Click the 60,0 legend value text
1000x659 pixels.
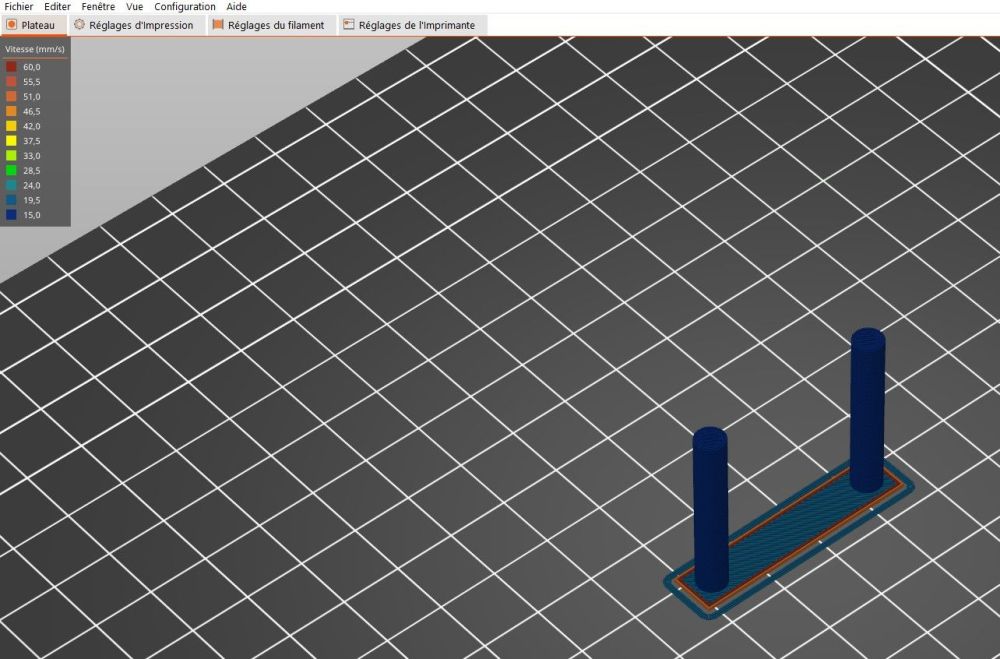pyautogui.click(x=32, y=67)
